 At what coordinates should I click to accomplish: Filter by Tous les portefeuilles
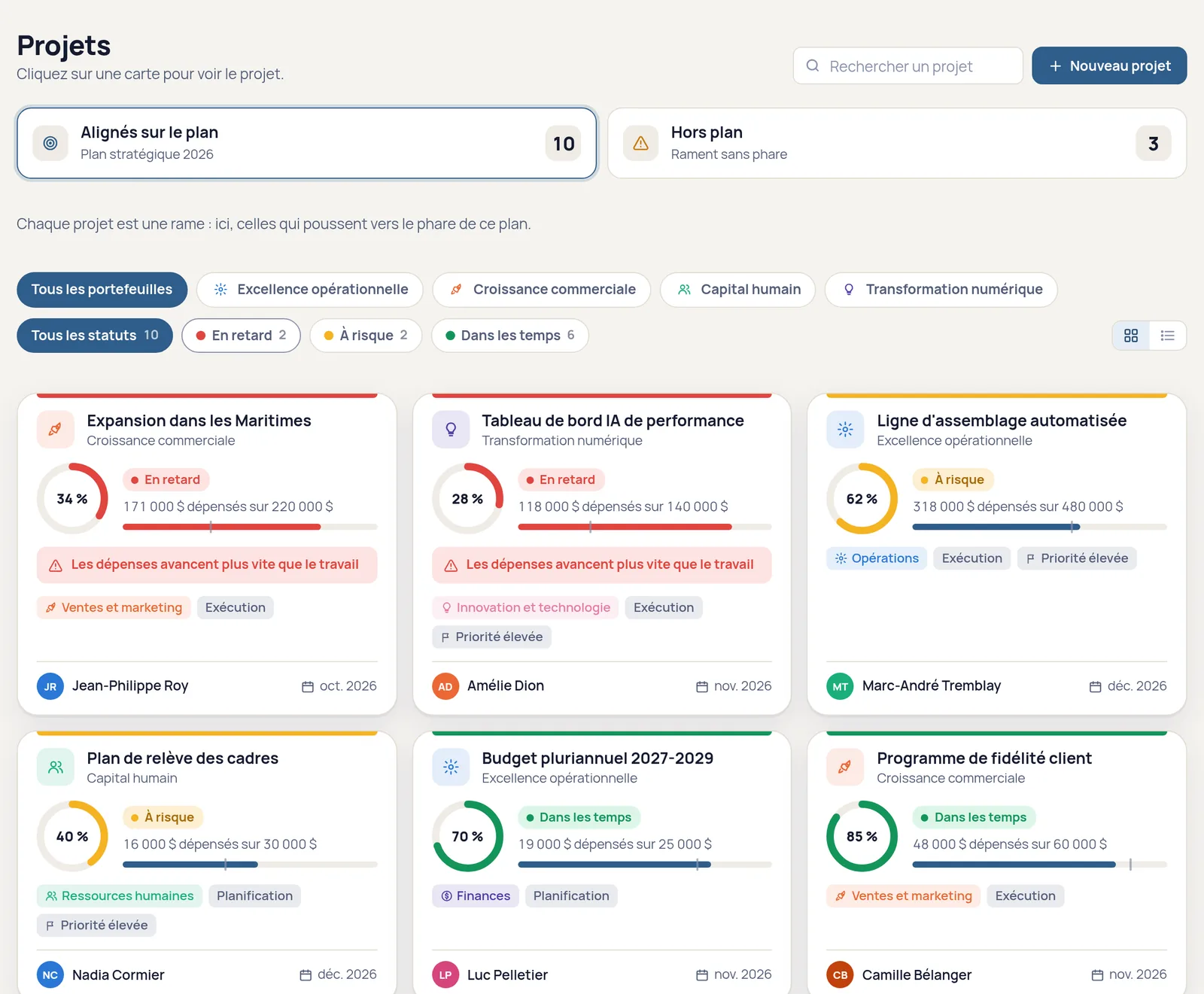click(102, 290)
